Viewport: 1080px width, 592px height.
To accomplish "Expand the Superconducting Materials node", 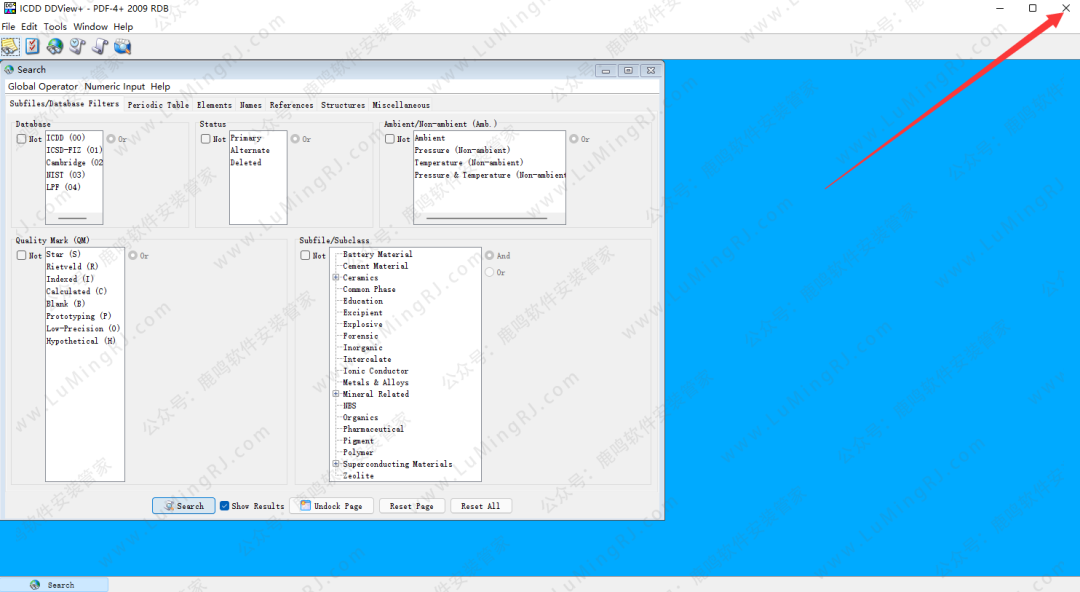I will [x=336, y=464].
